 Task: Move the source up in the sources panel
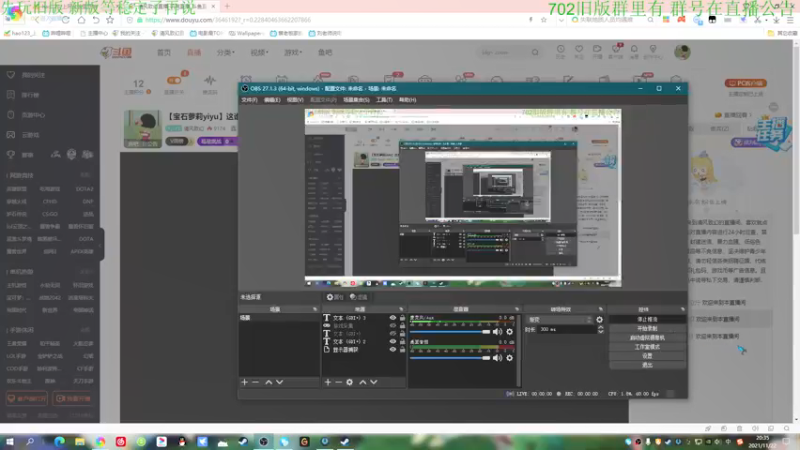363,382
